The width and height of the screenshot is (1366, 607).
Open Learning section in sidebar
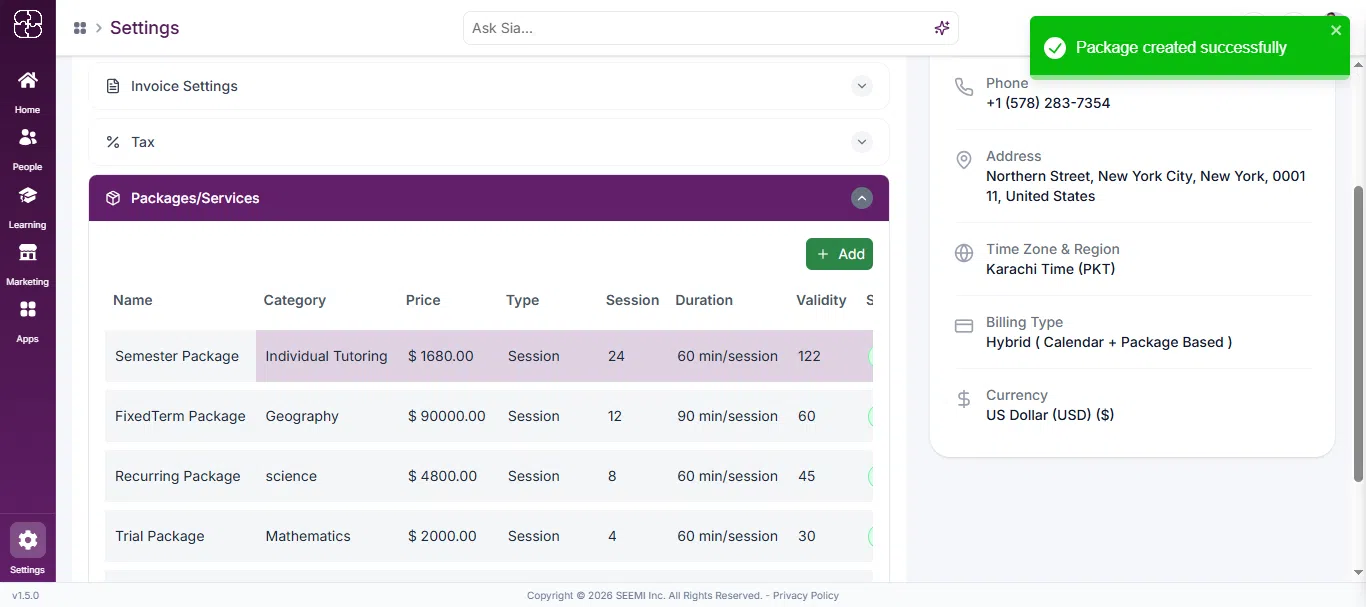pos(28,207)
